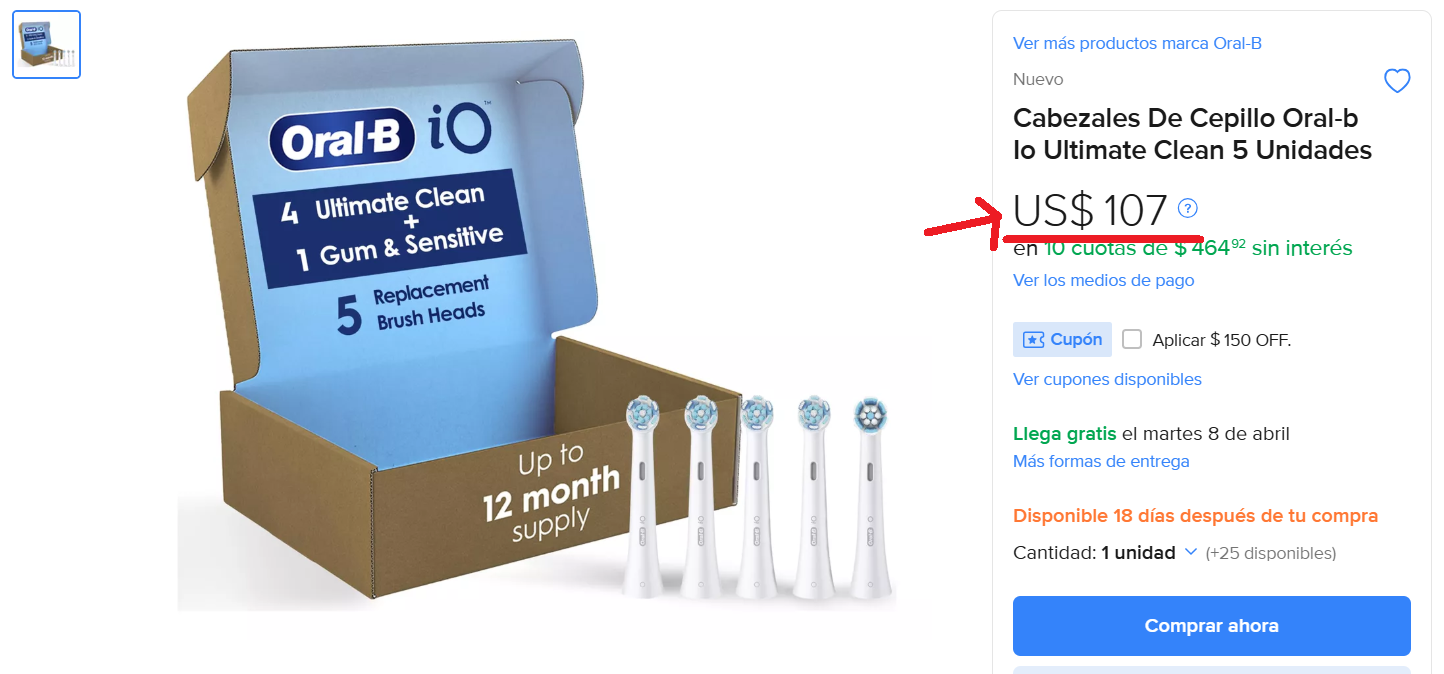Click the 10 cuotas sin interés text
1444x674 pixels.
point(1198,248)
